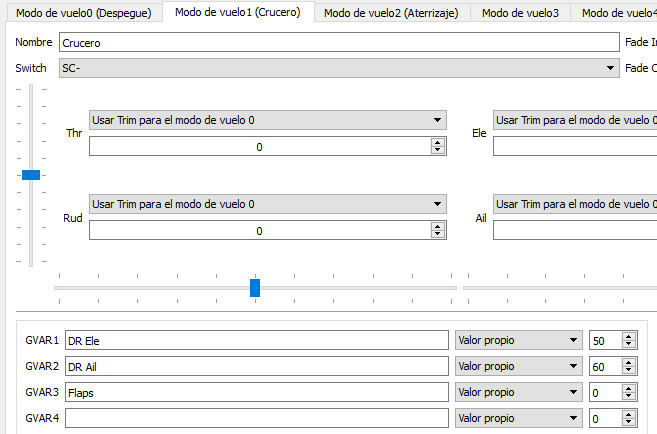Screen dimensions: 657x434
Task: Click the vertical throttle trim slider handle
Action: point(31,174)
